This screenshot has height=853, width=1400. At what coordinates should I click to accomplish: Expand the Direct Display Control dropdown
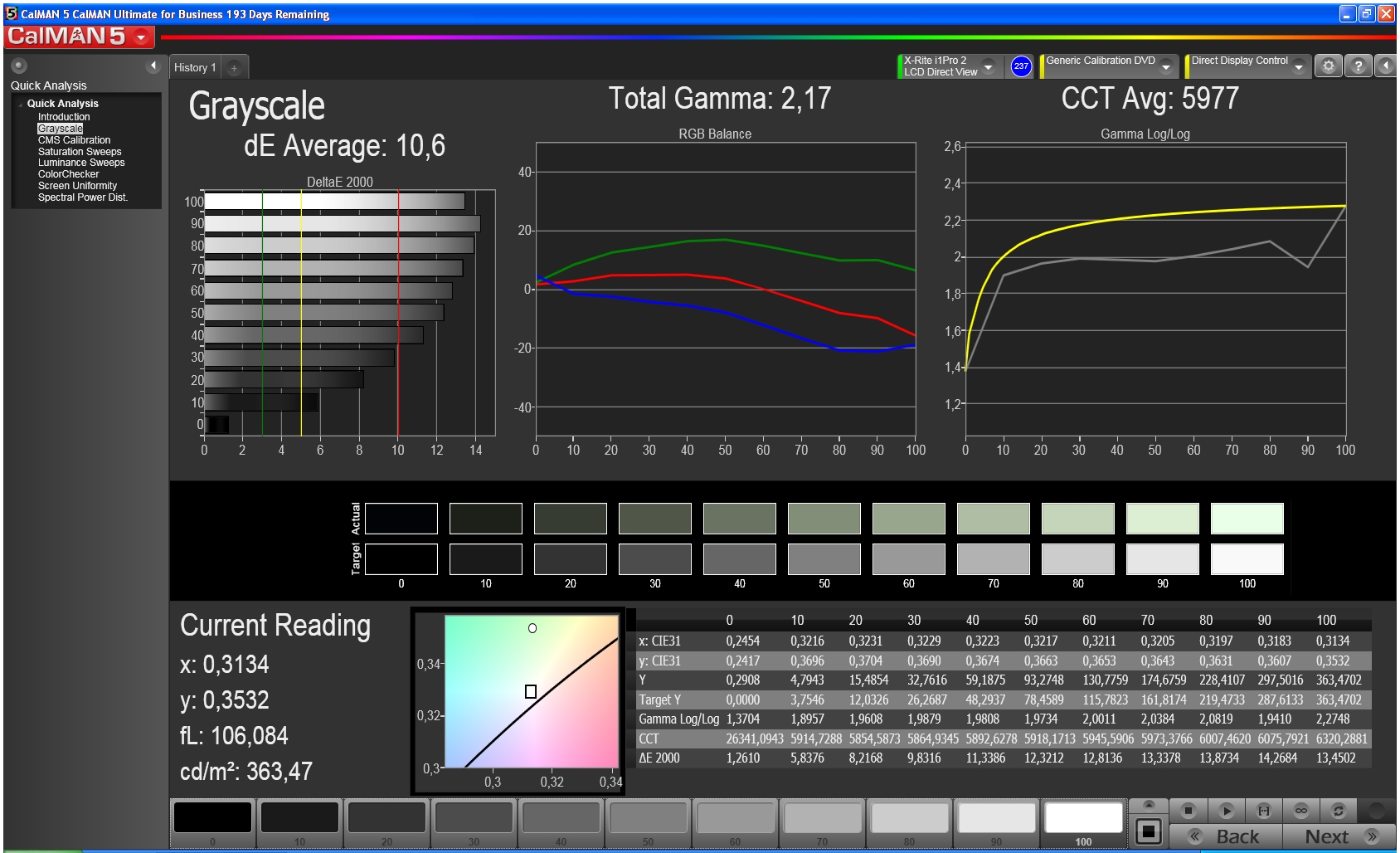[1299, 66]
